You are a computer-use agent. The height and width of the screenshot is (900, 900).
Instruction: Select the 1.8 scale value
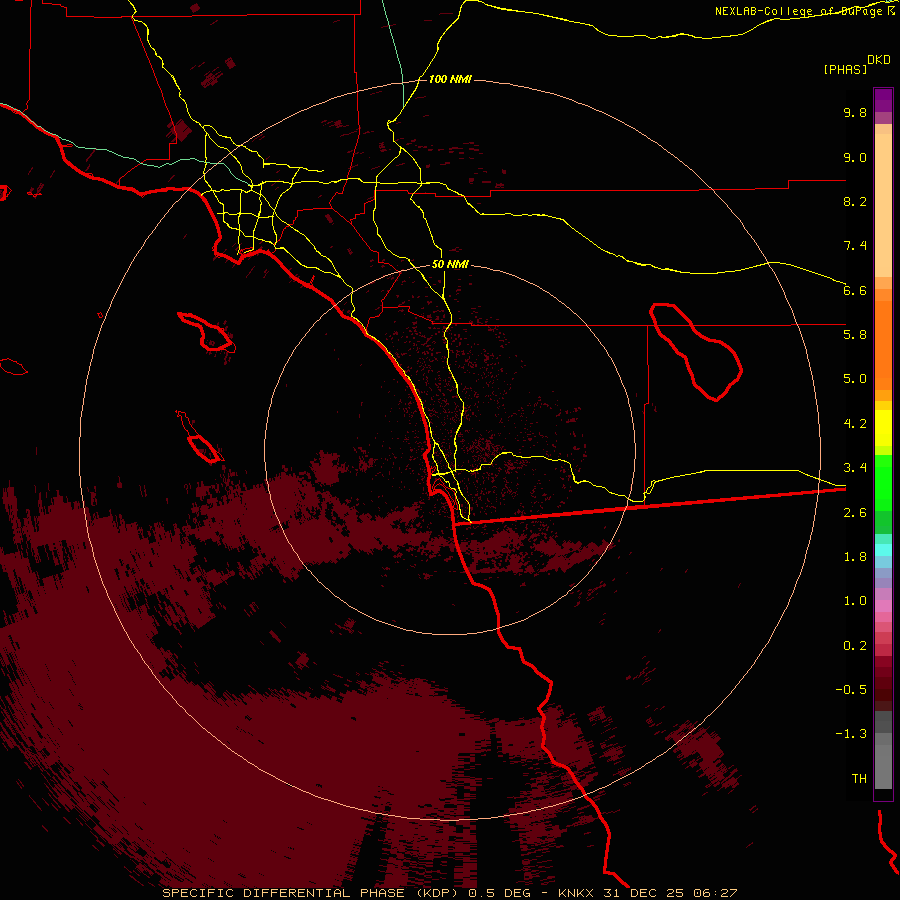pos(855,557)
